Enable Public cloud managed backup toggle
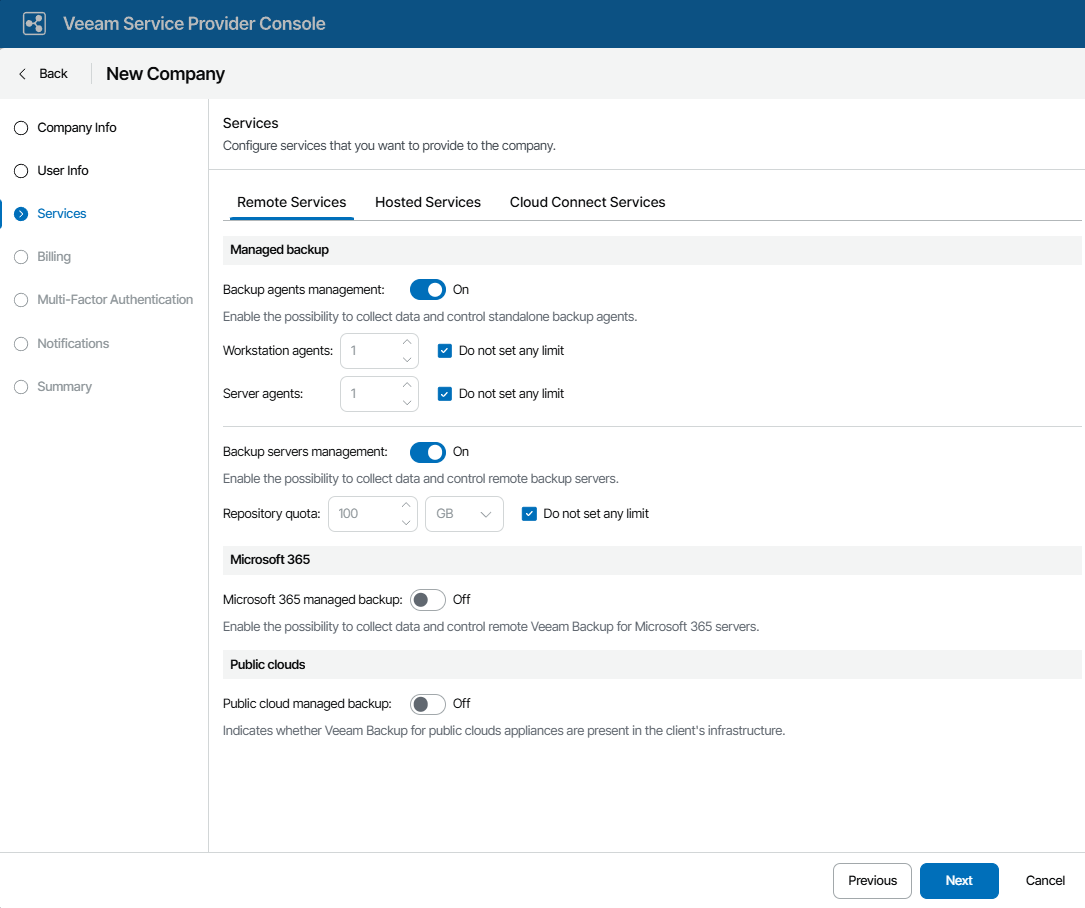The width and height of the screenshot is (1085, 908). tap(428, 704)
